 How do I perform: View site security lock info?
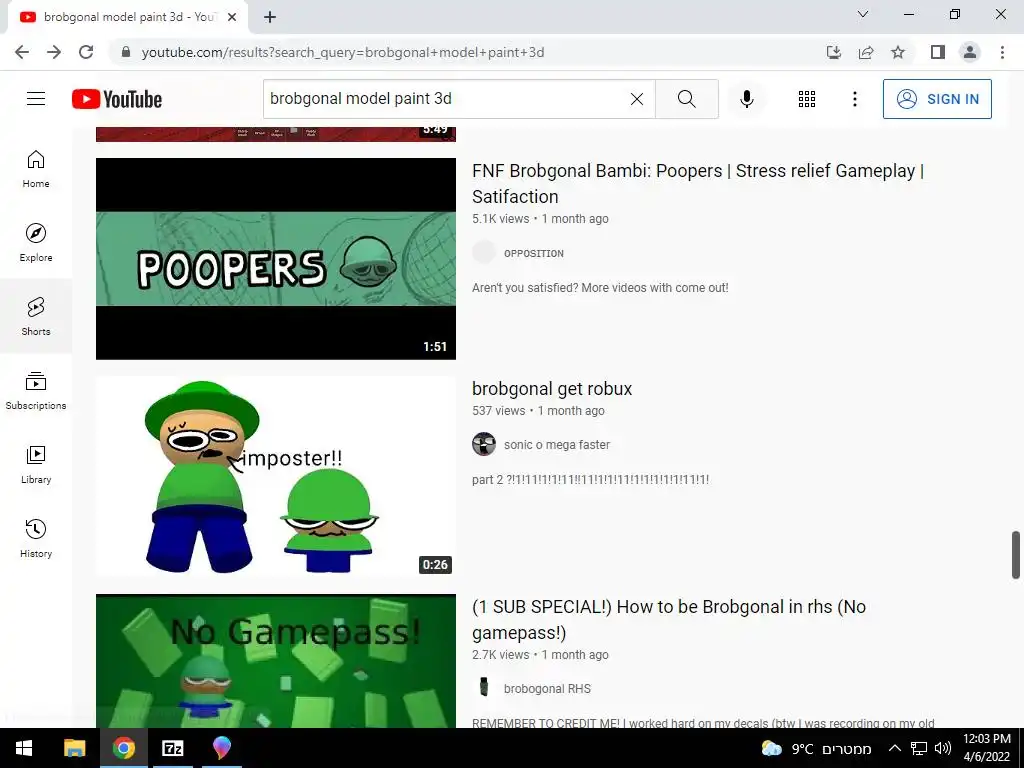coord(126,52)
